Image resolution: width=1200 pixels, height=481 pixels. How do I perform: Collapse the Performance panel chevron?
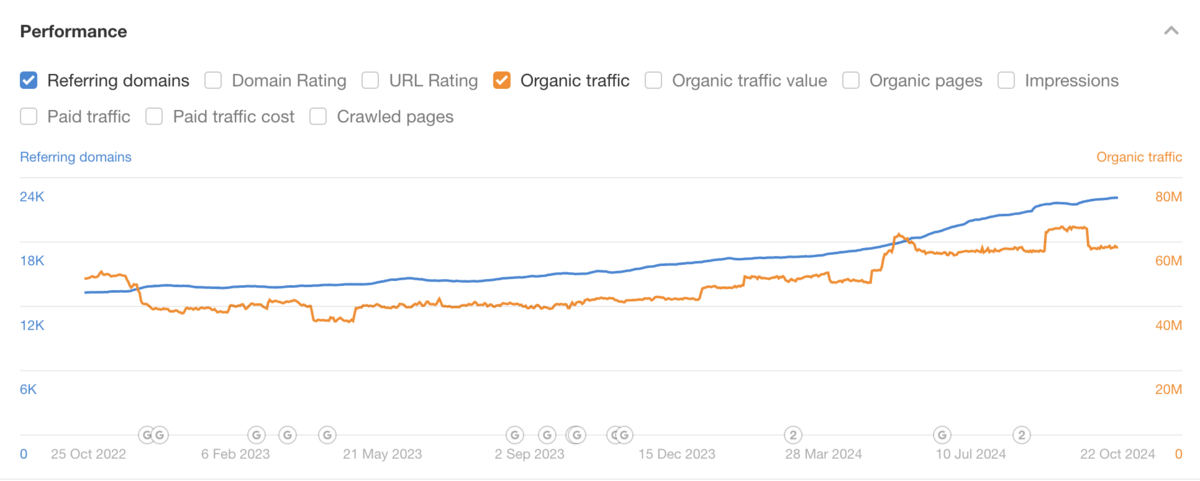(1171, 31)
